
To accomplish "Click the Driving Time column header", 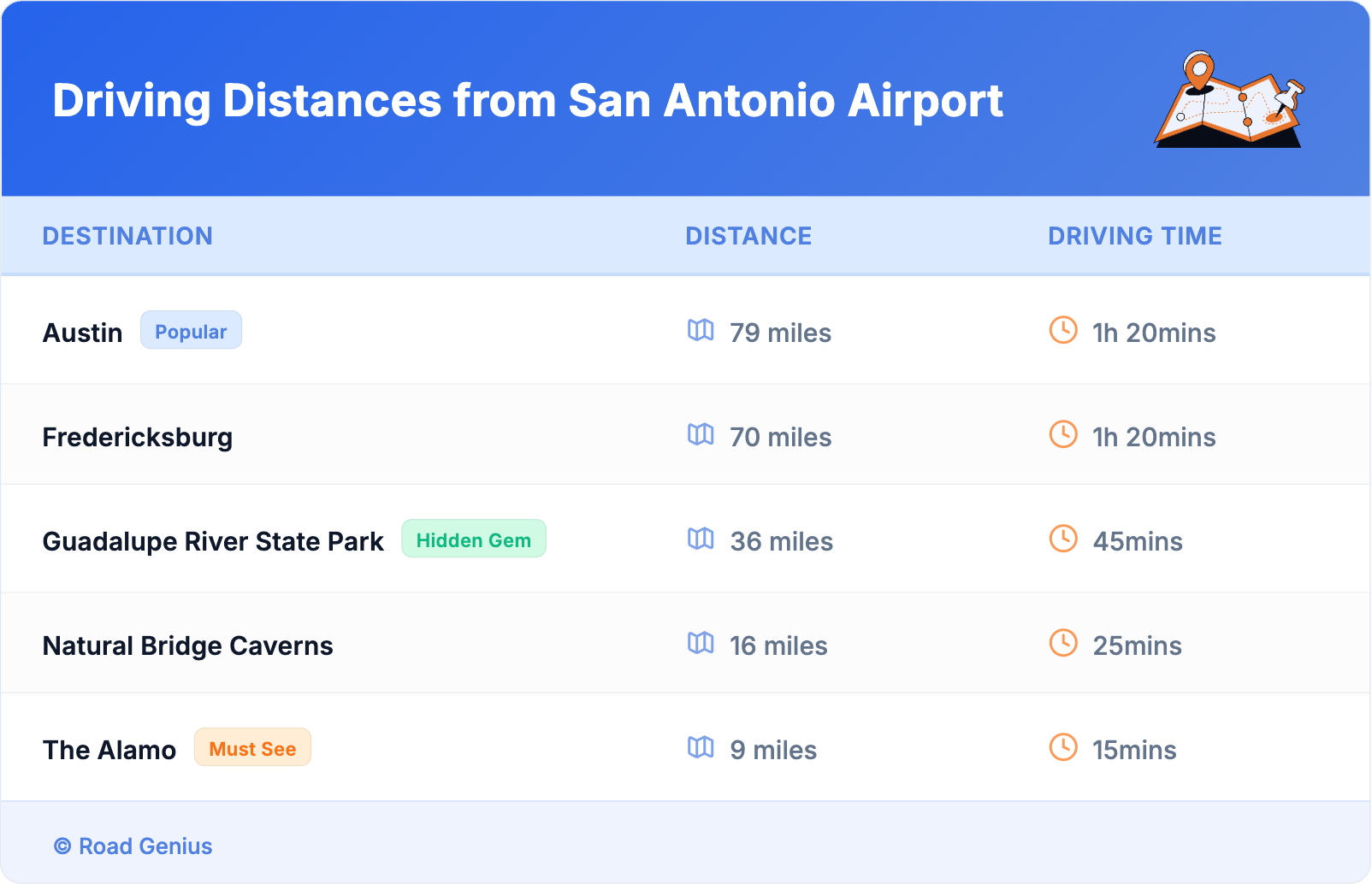I will click(x=1134, y=236).
